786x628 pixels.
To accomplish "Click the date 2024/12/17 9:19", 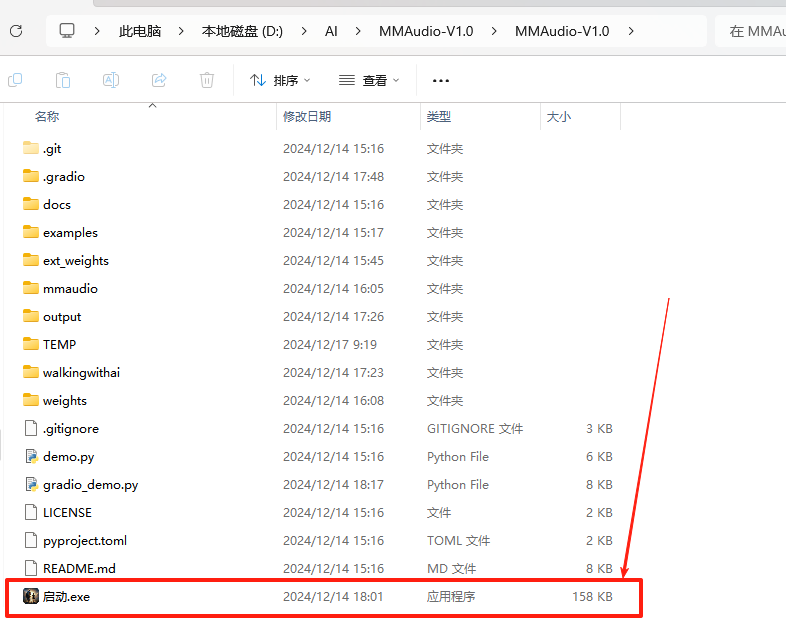I will click(330, 345).
